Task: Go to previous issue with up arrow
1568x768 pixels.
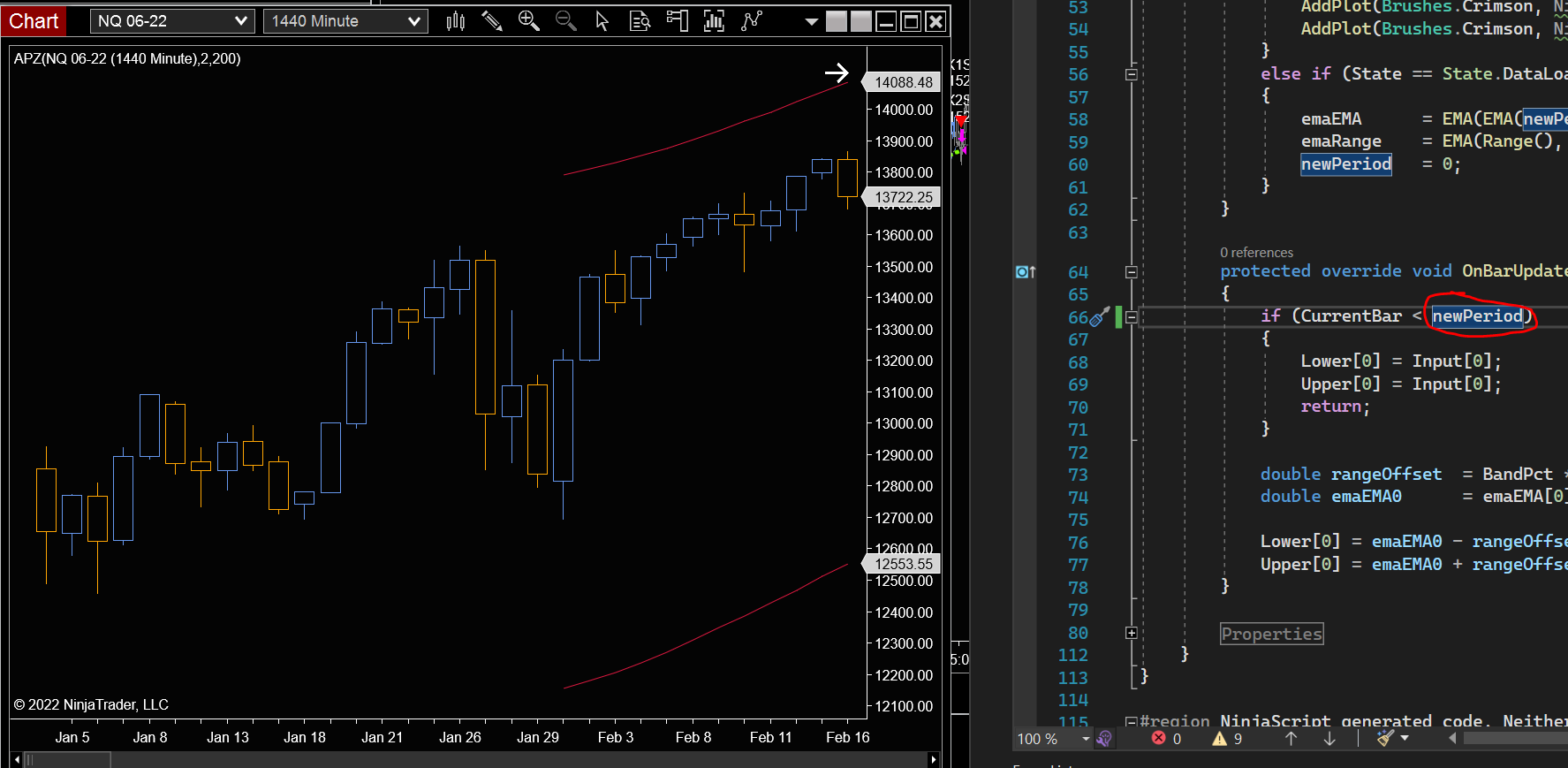Action: [1291, 739]
